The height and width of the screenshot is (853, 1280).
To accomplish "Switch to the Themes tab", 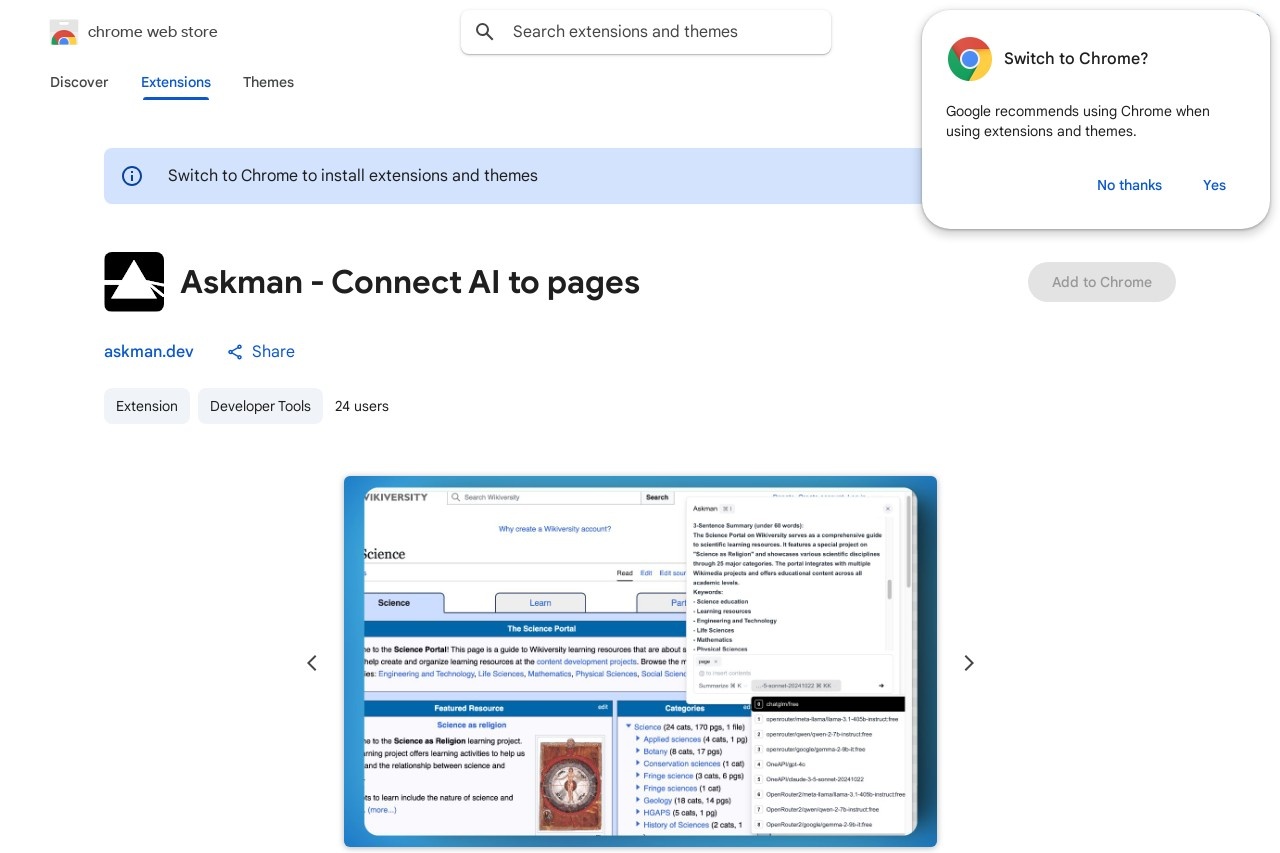I will pos(268,82).
